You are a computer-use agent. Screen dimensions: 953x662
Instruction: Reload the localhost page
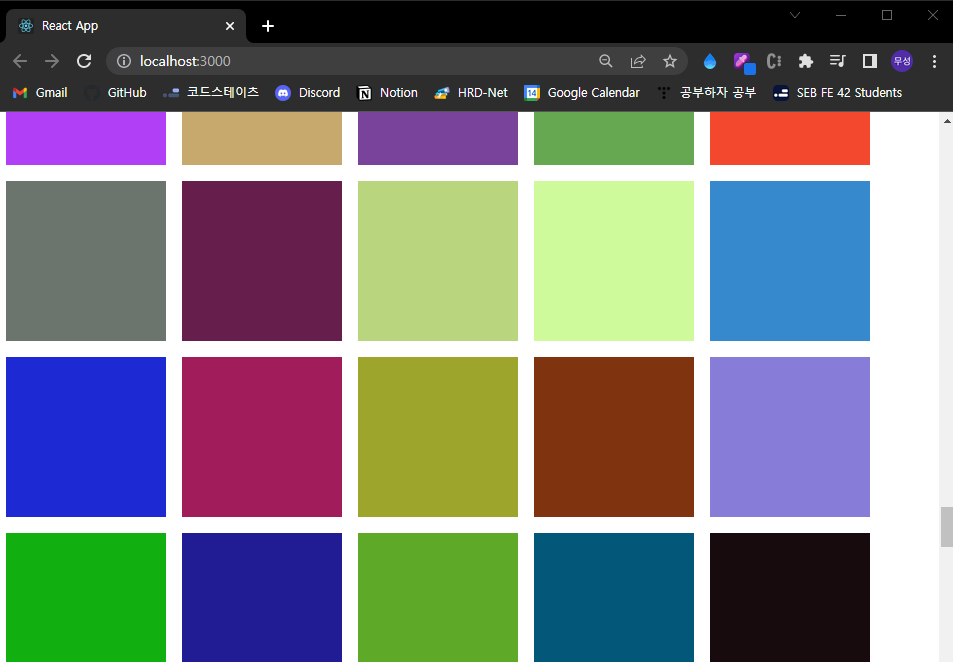click(84, 61)
